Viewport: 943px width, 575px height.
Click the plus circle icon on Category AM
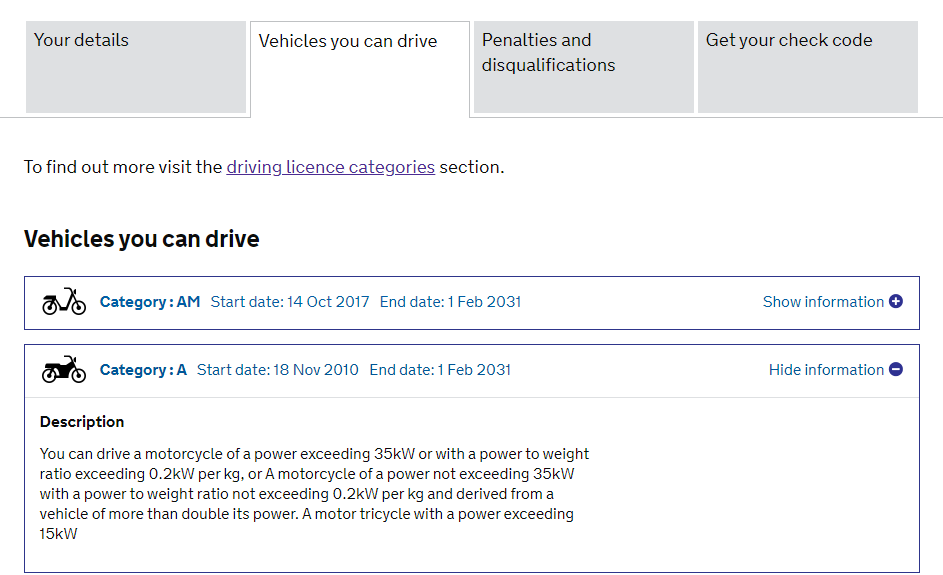coord(895,301)
